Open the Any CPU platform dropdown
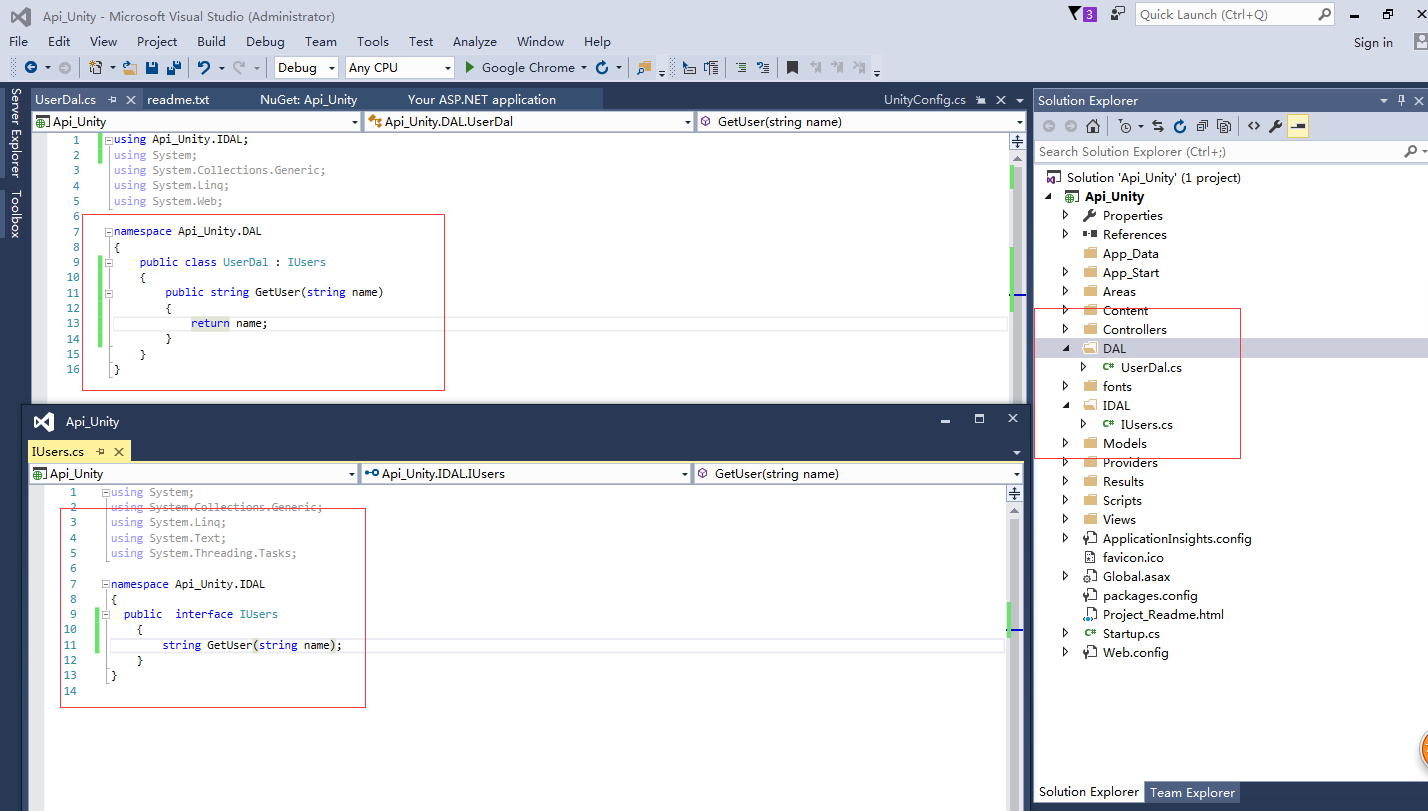This screenshot has height=811, width=1428. coord(447,68)
